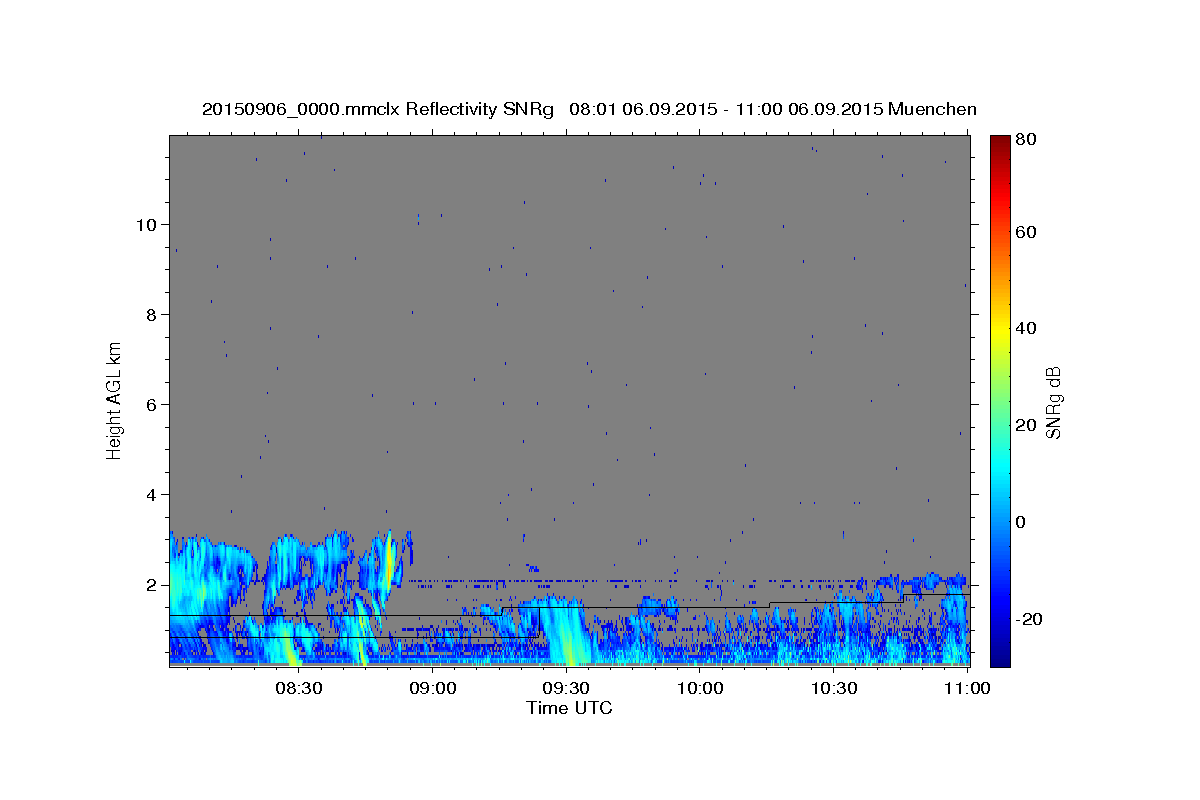Pick the dark red top of the colorbar
Image resolution: width=1200 pixels, height=800 pixels.
click(x=1000, y=141)
